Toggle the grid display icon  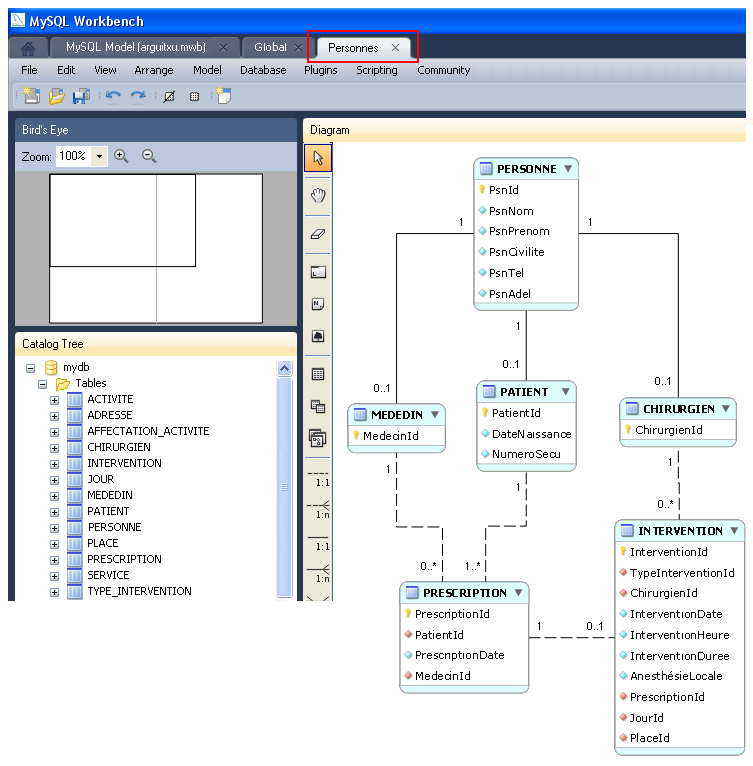pos(169,96)
